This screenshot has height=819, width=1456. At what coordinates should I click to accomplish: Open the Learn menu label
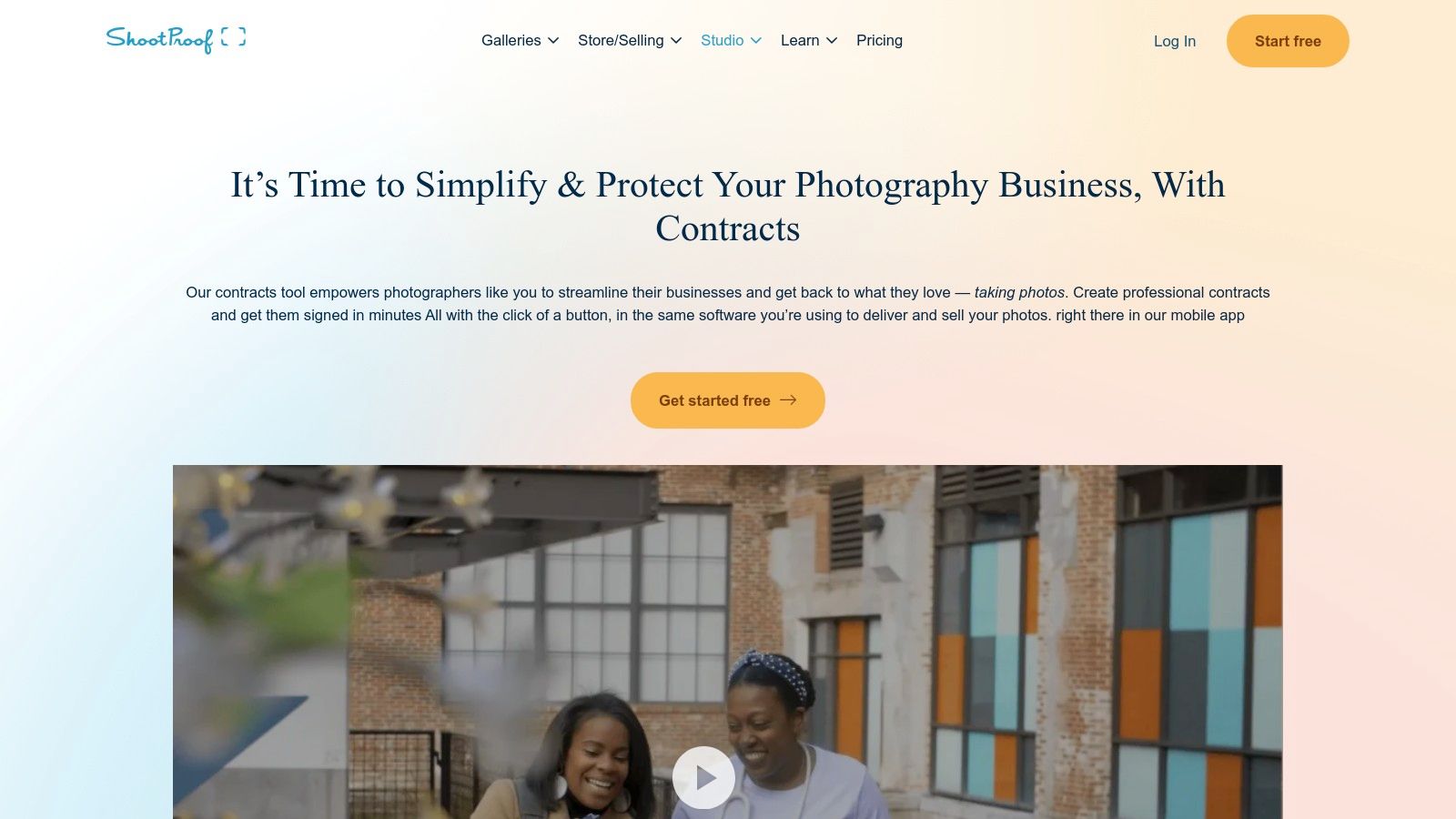[x=800, y=40]
